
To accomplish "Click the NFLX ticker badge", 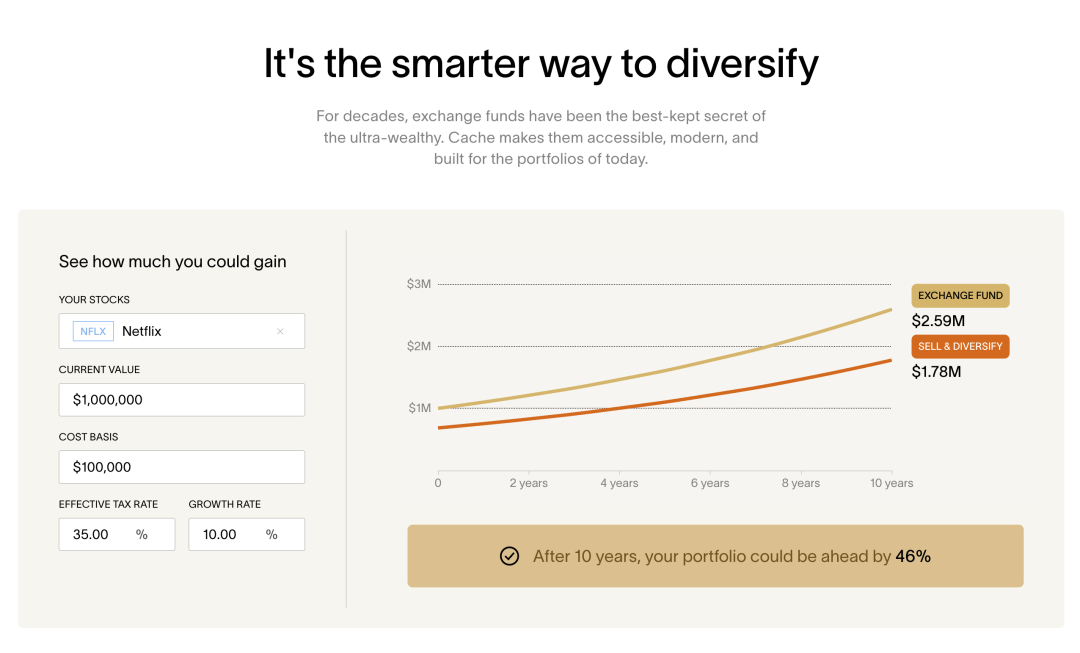I will click(x=93, y=331).
